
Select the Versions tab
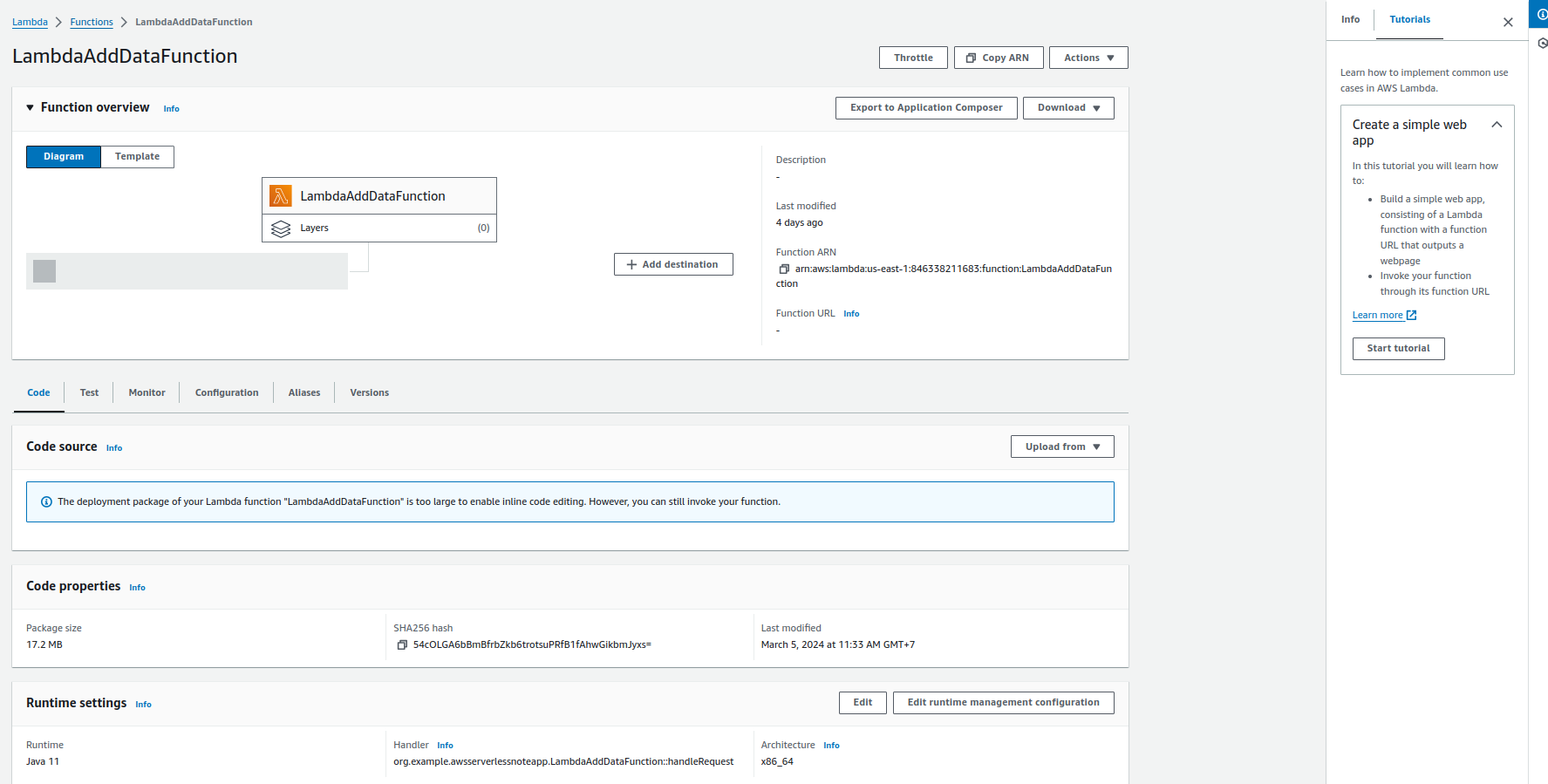(370, 393)
